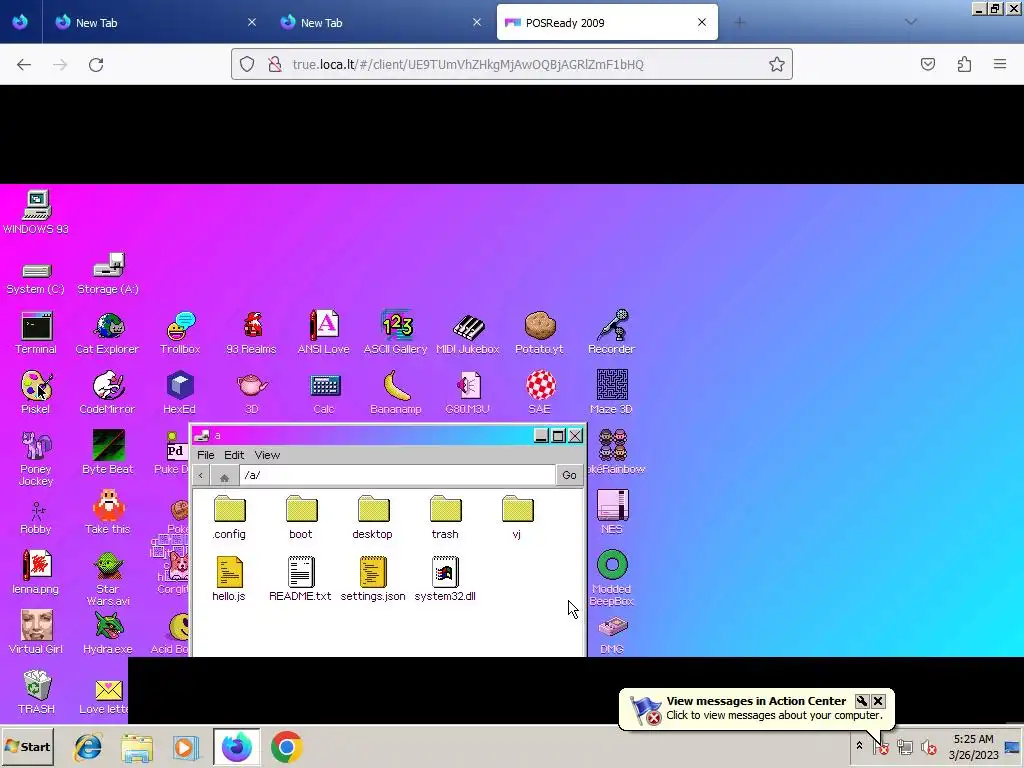
Task: Click the /a/ path input field
Action: pyautogui.click(x=397, y=475)
